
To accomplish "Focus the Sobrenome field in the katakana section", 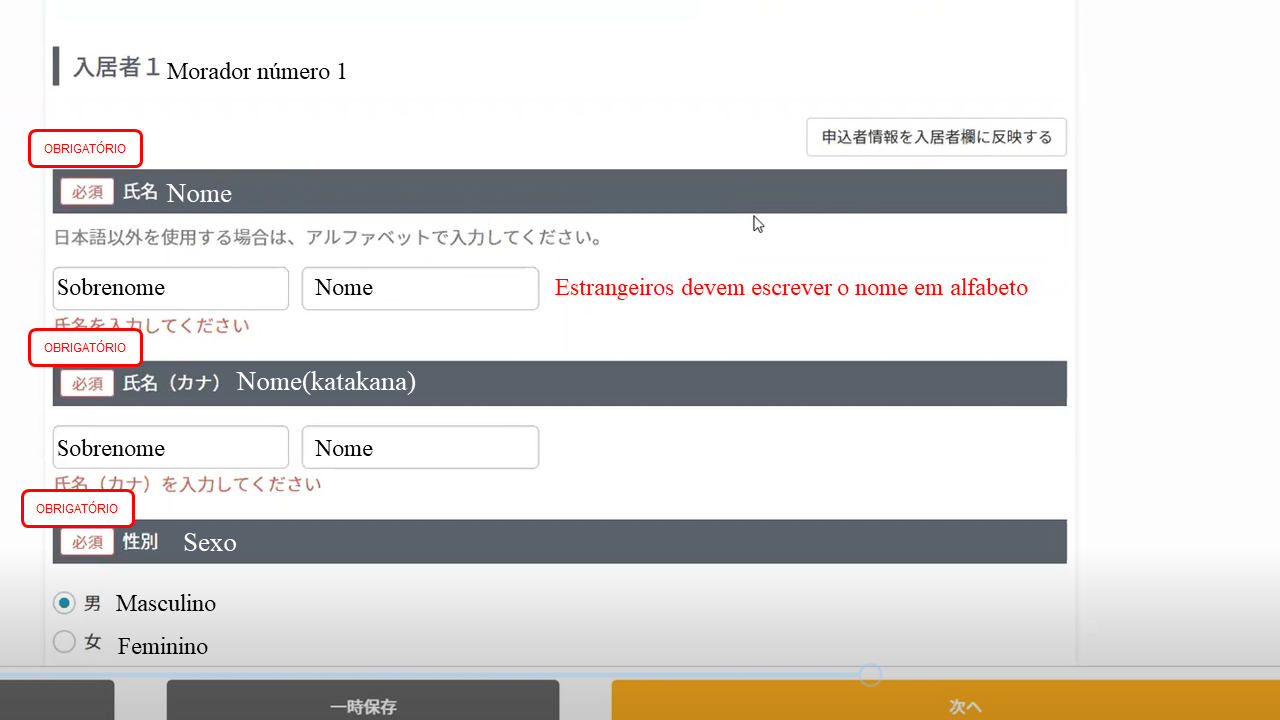I will pos(170,448).
